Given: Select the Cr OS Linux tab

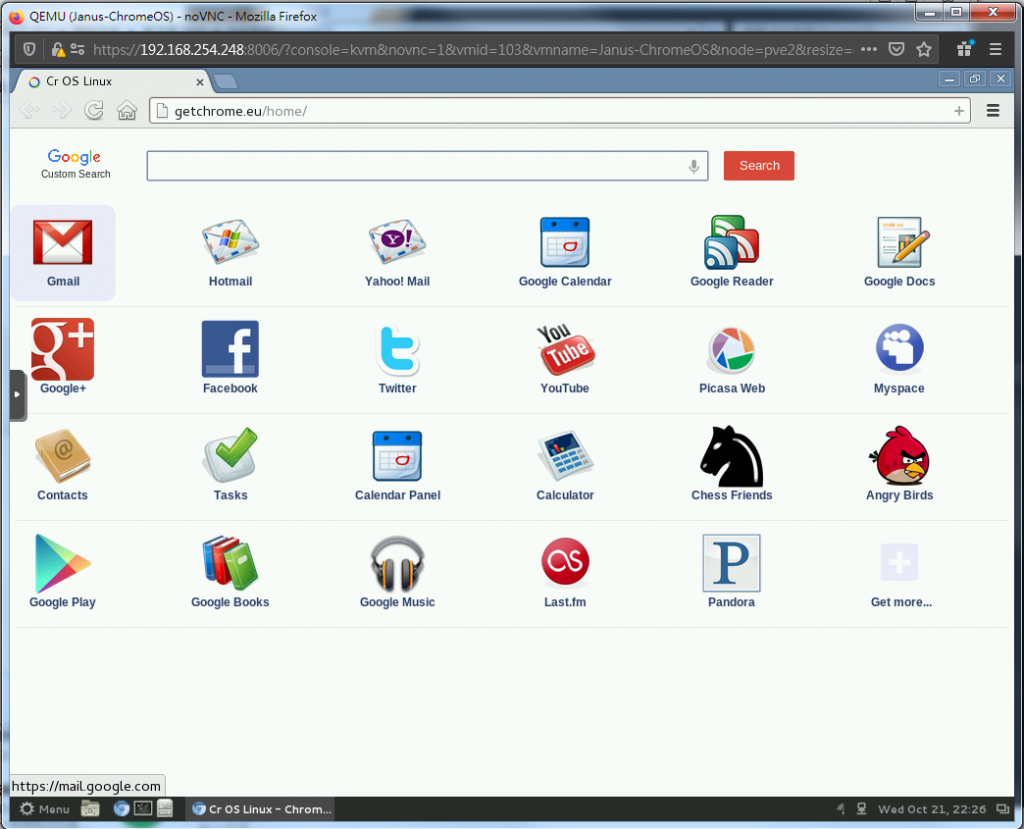Looking at the screenshot, I should pos(111,81).
